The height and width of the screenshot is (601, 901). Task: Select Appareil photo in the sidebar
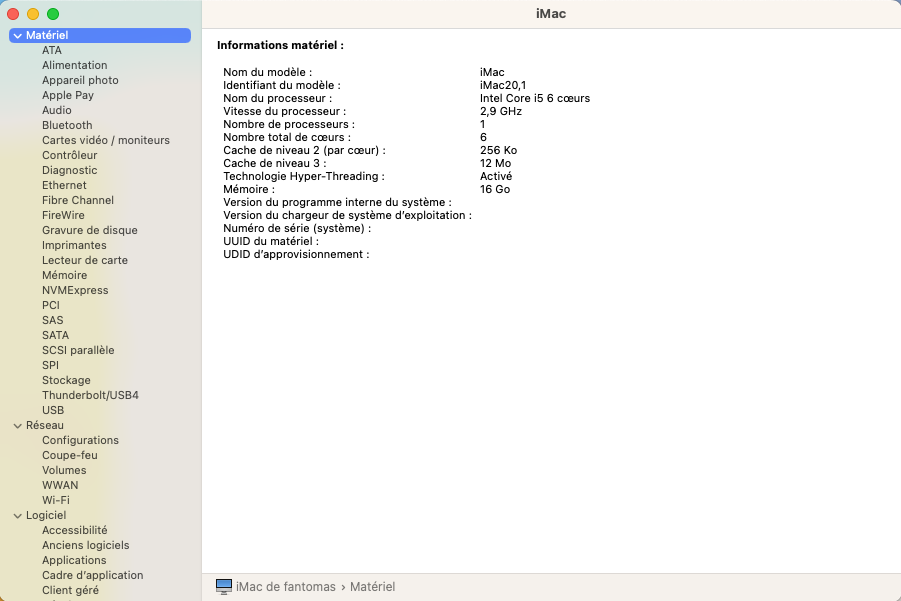[80, 80]
